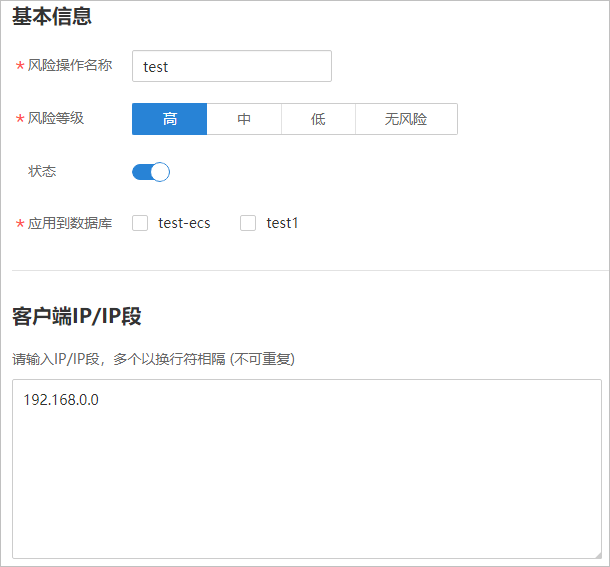This screenshot has width=610, height=567.
Task: Click the 状态 field label
Action: tap(43, 171)
